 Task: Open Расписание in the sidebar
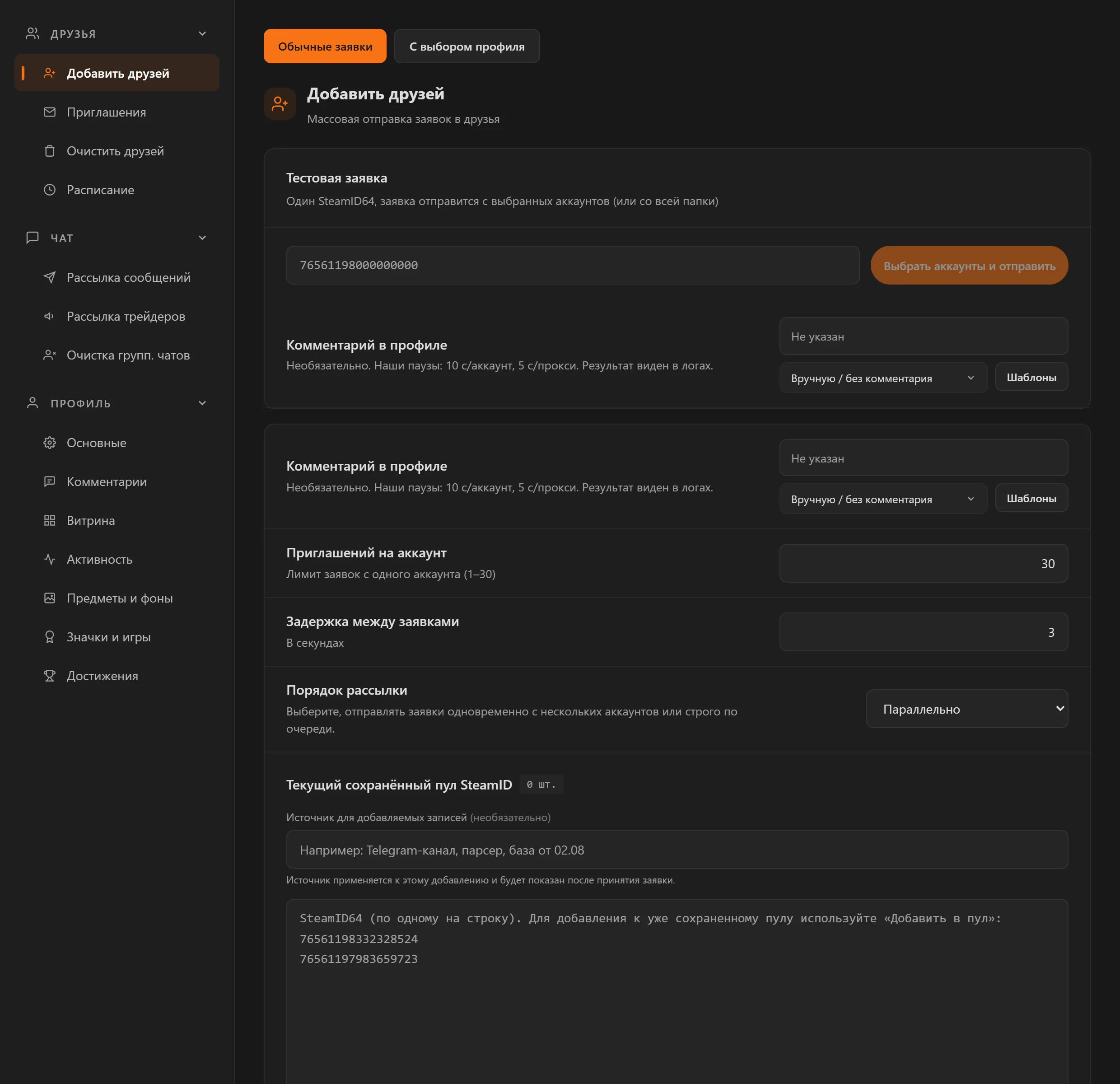tap(117, 190)
